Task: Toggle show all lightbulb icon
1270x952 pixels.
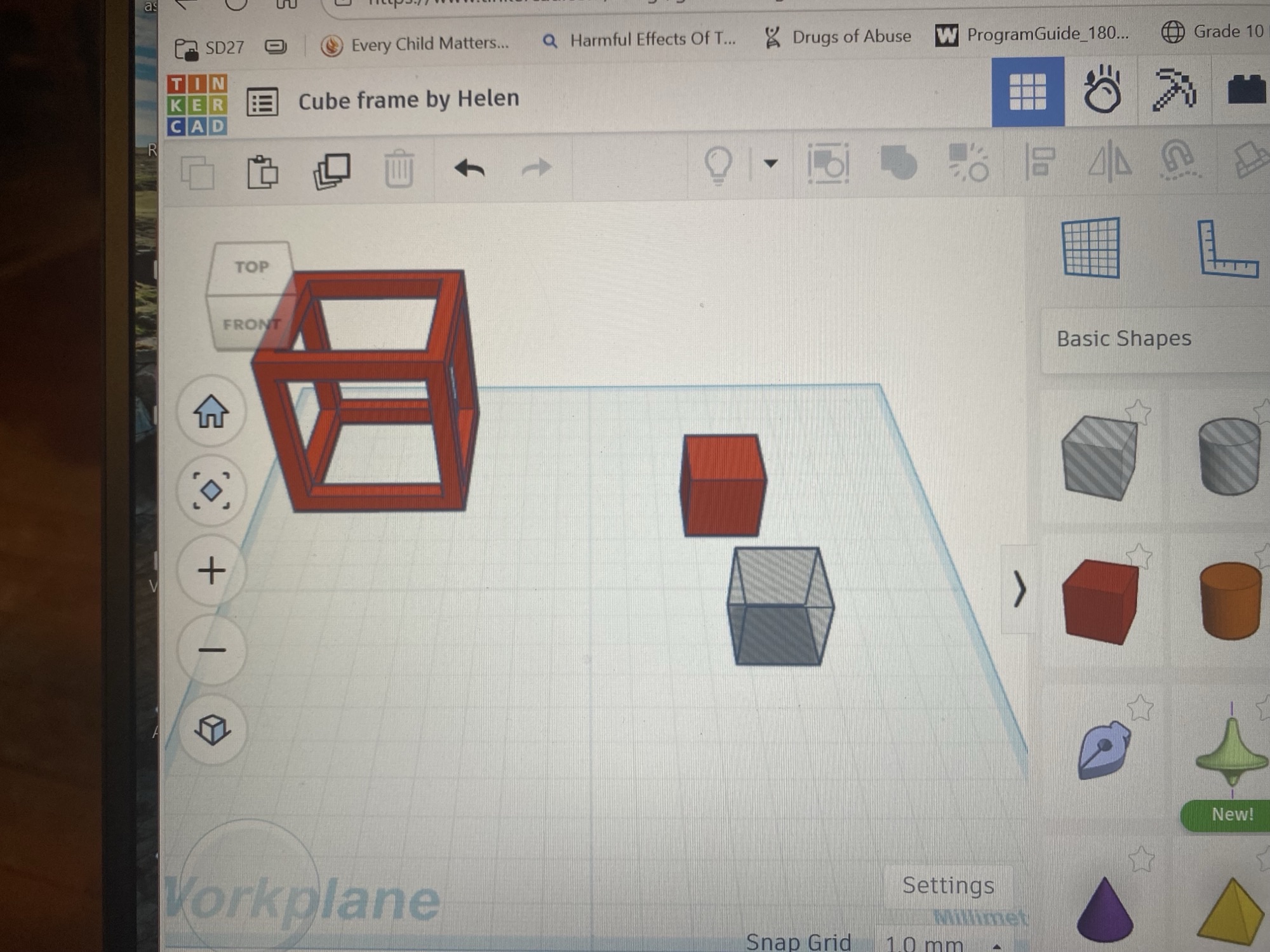Action: pos(718,164)
